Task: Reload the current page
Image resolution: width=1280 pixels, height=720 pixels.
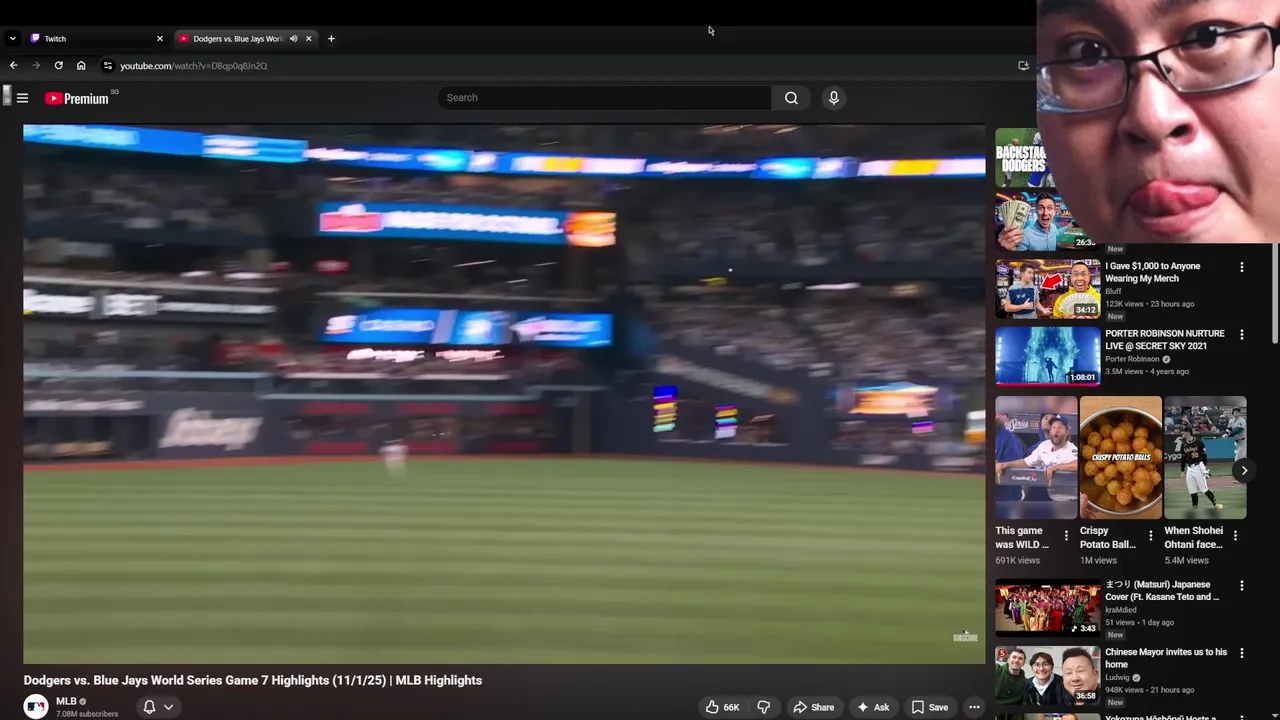Action: (58, 66)
